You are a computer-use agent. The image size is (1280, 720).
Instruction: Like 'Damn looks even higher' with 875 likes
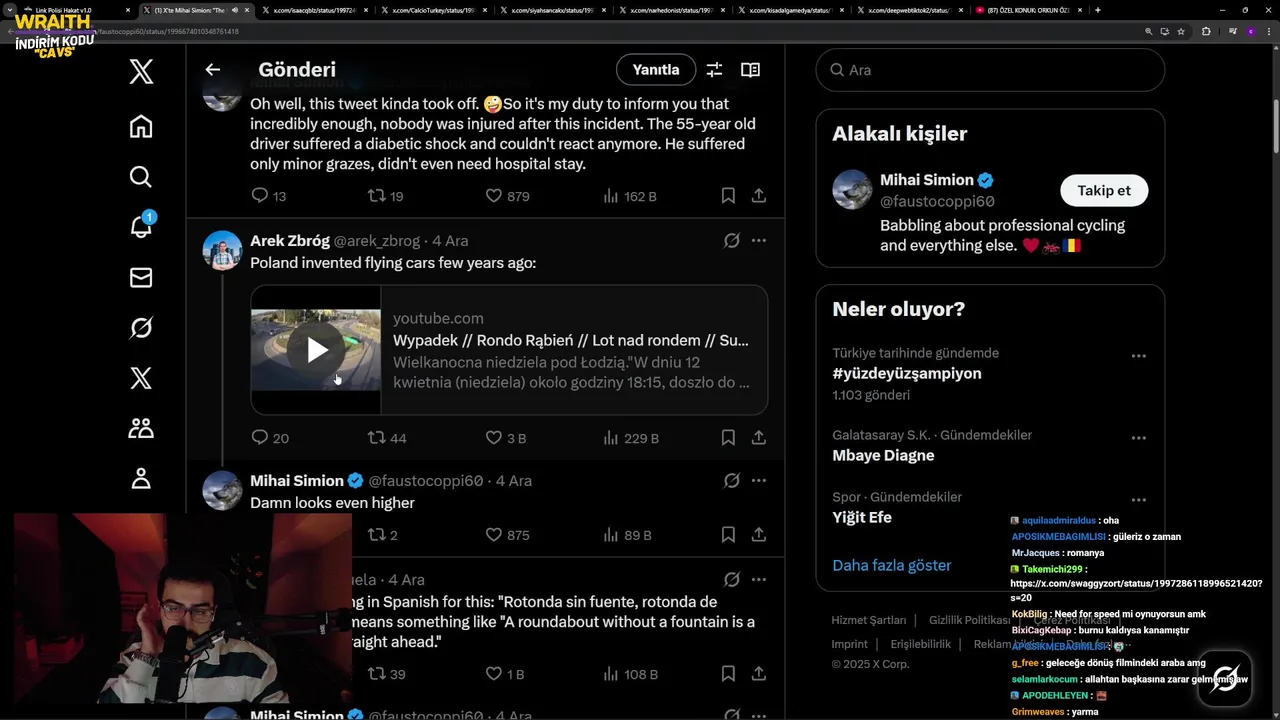tap(507, 535)
